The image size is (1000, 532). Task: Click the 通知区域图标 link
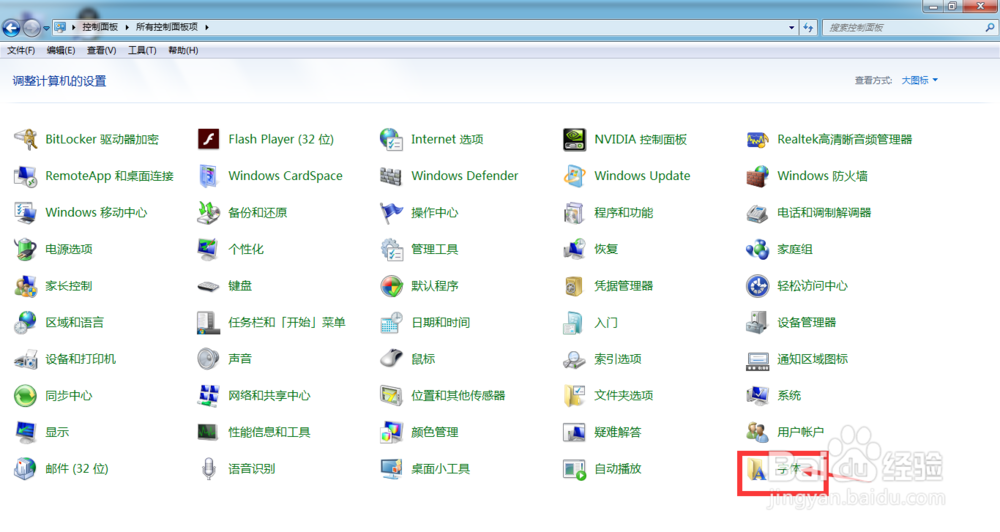(812, 359)
